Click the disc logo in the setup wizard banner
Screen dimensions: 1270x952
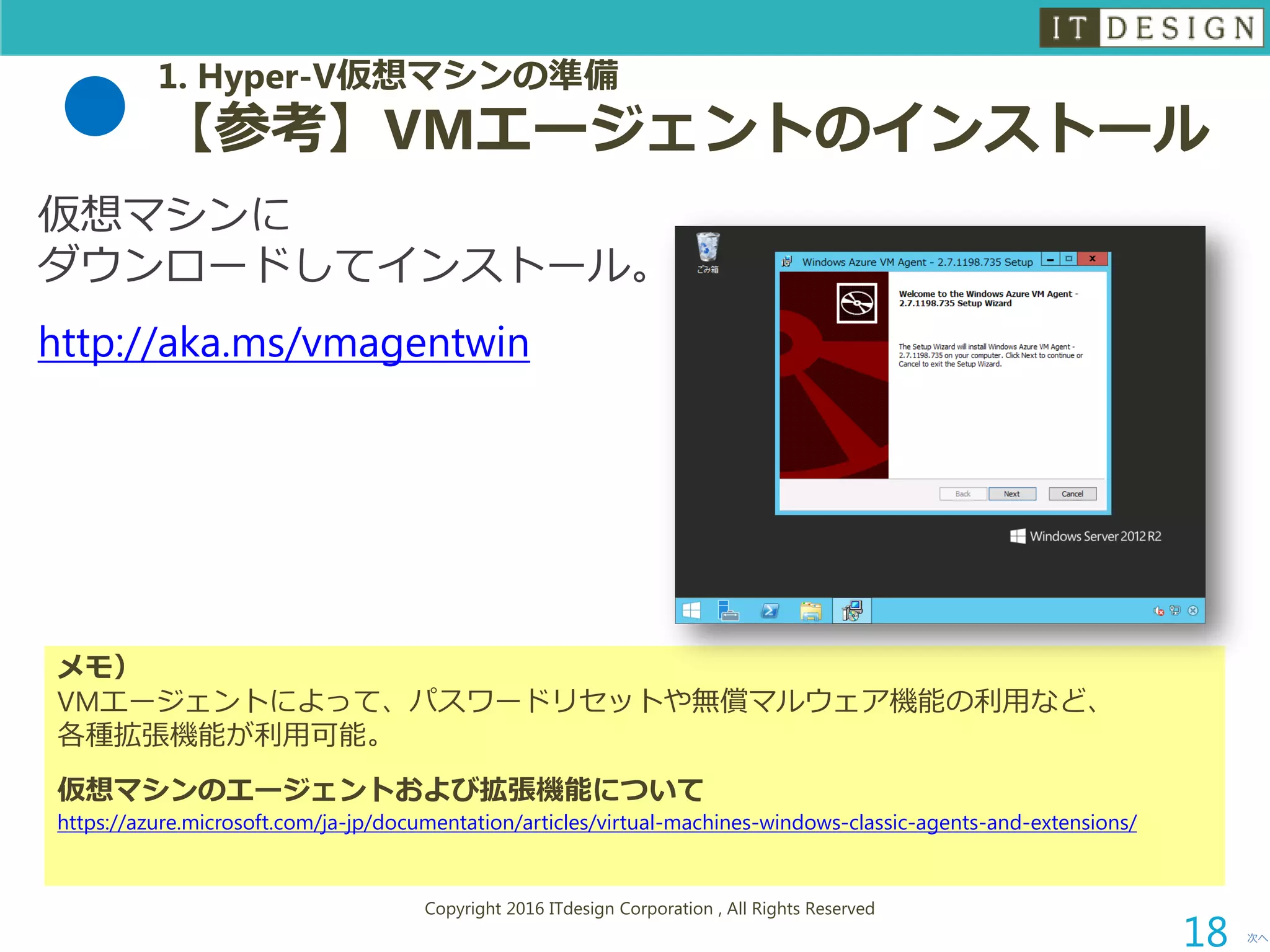tap(857, 303)
